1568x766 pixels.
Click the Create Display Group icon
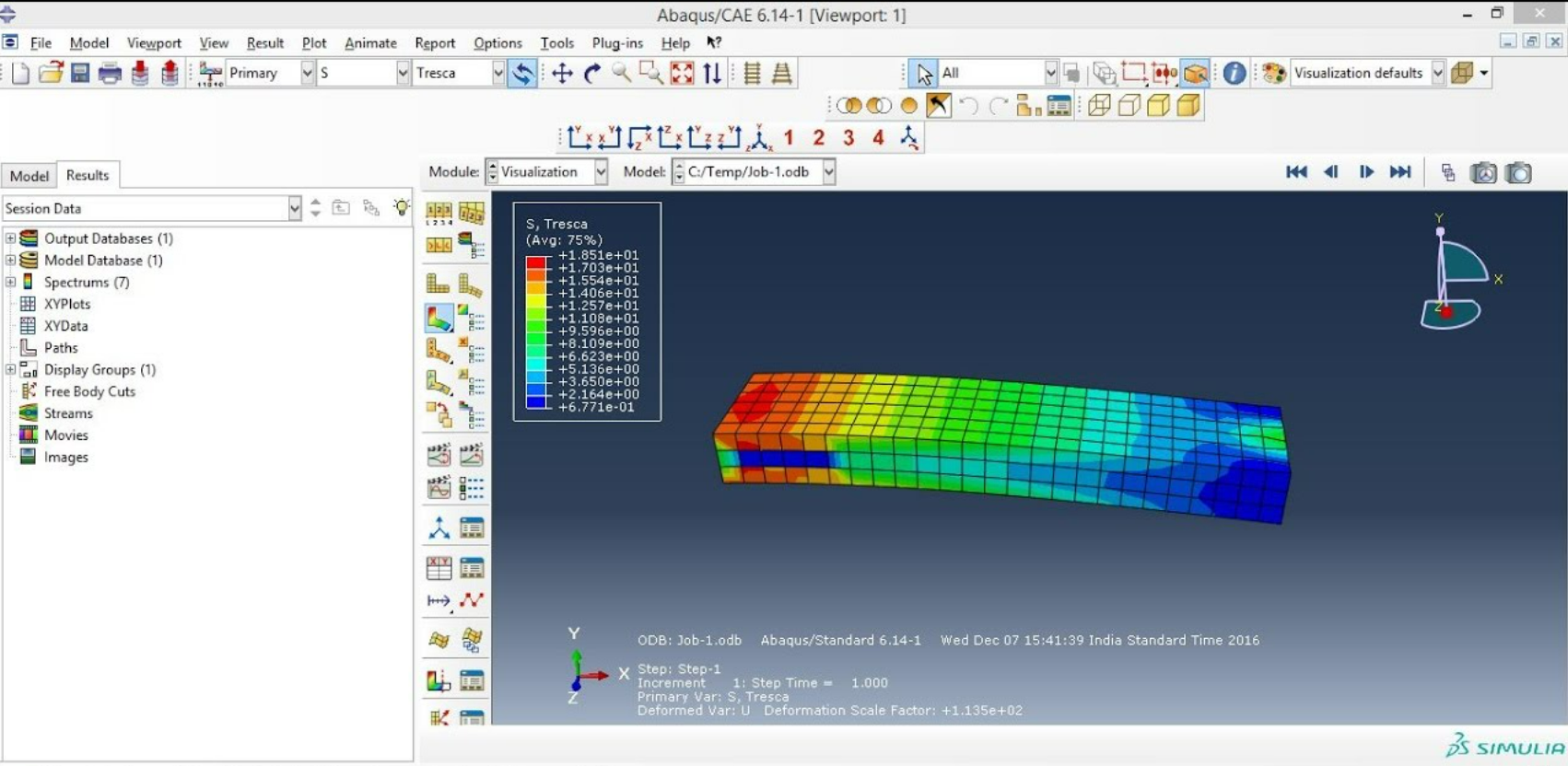[1027, 106]
